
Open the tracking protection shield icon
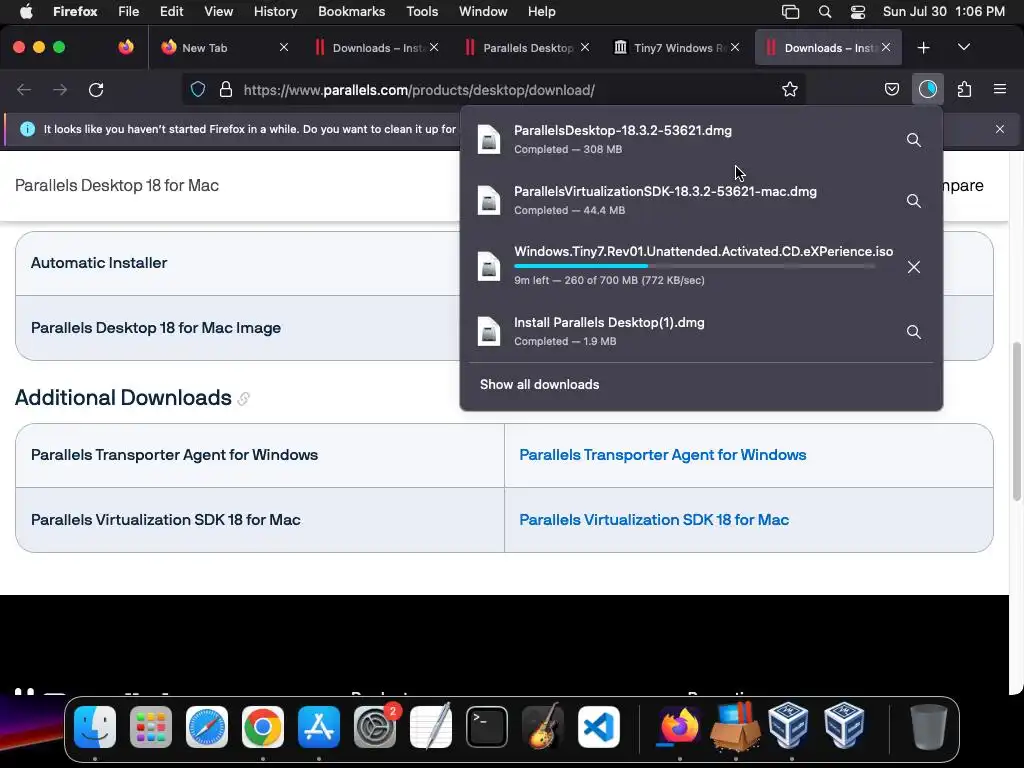[x=198, y=89]
